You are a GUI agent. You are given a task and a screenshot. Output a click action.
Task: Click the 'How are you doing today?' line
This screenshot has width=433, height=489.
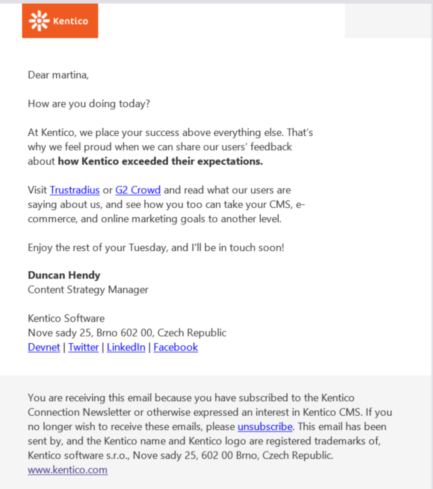click(89, 104)
